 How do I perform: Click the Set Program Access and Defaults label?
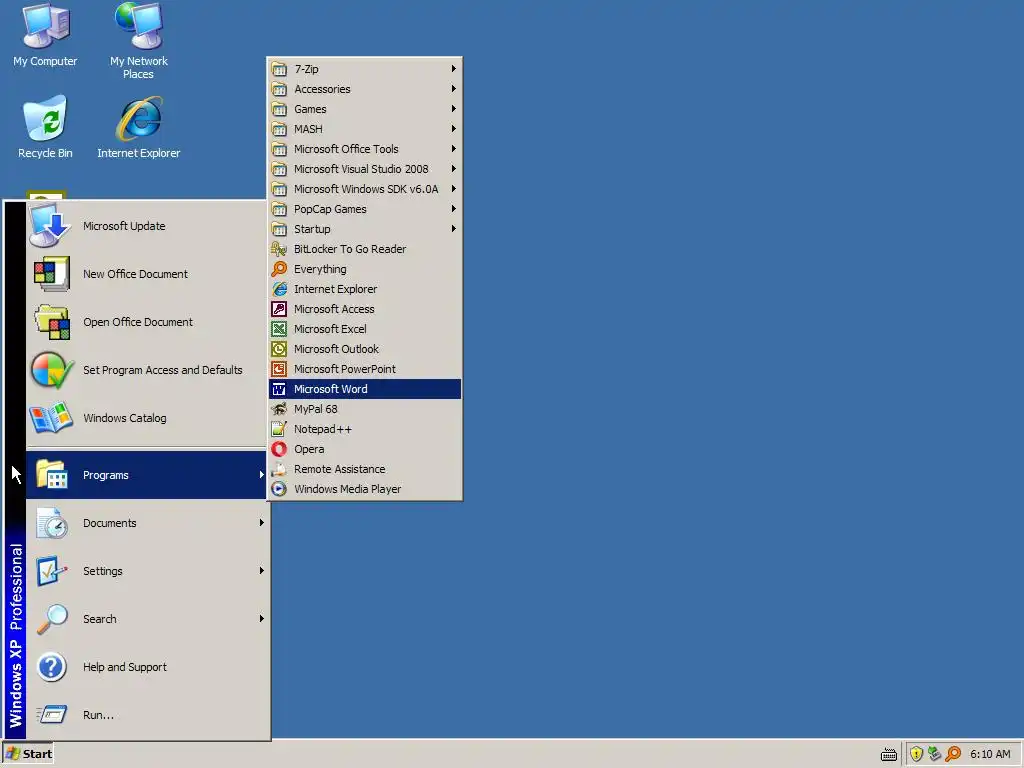pos(163,370)
